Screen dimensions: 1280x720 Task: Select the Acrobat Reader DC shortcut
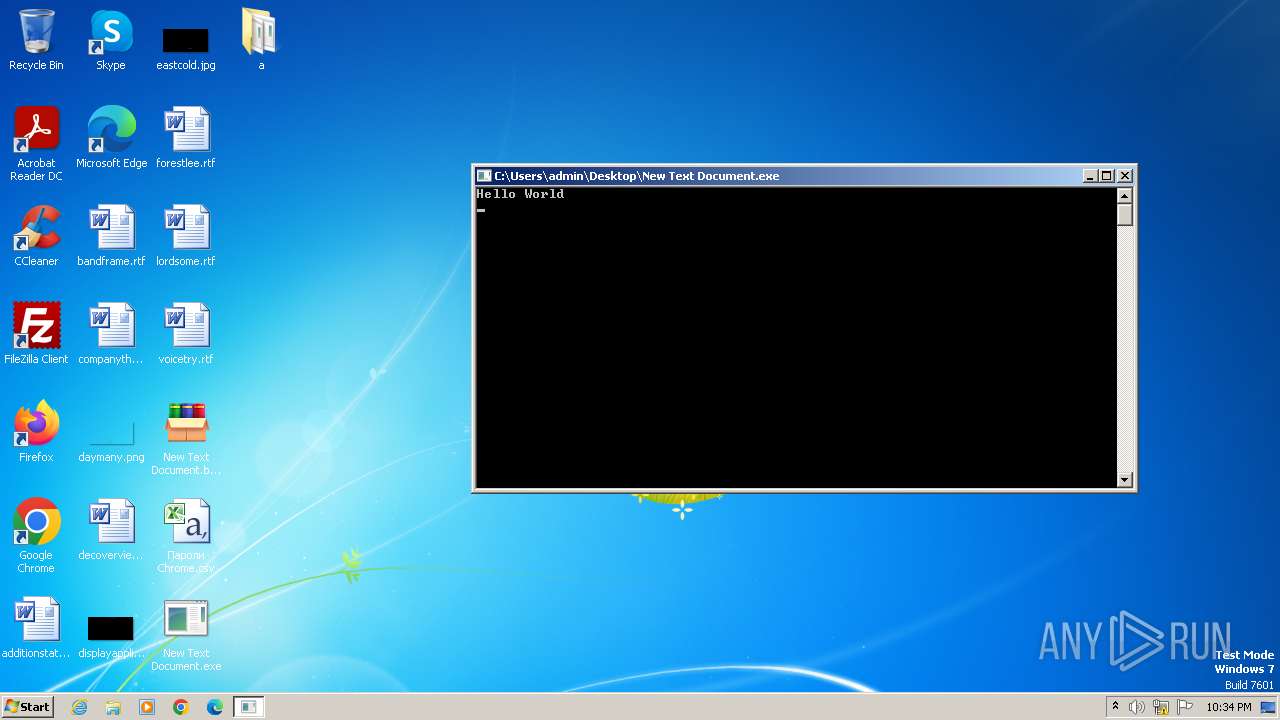[36, 144]
